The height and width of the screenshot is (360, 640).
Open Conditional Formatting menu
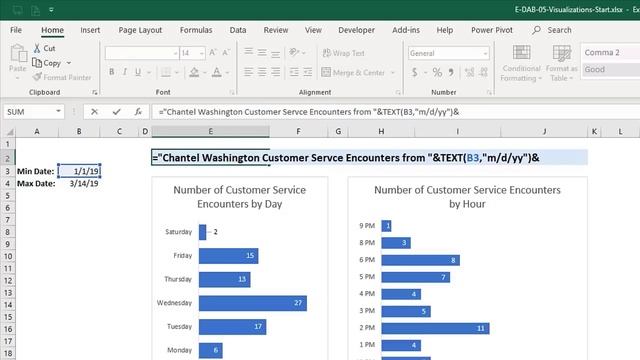pos(521,63)
